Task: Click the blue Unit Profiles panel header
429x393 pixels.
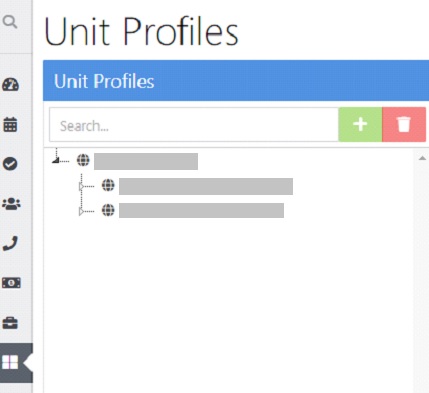Action: pos(236,81)
